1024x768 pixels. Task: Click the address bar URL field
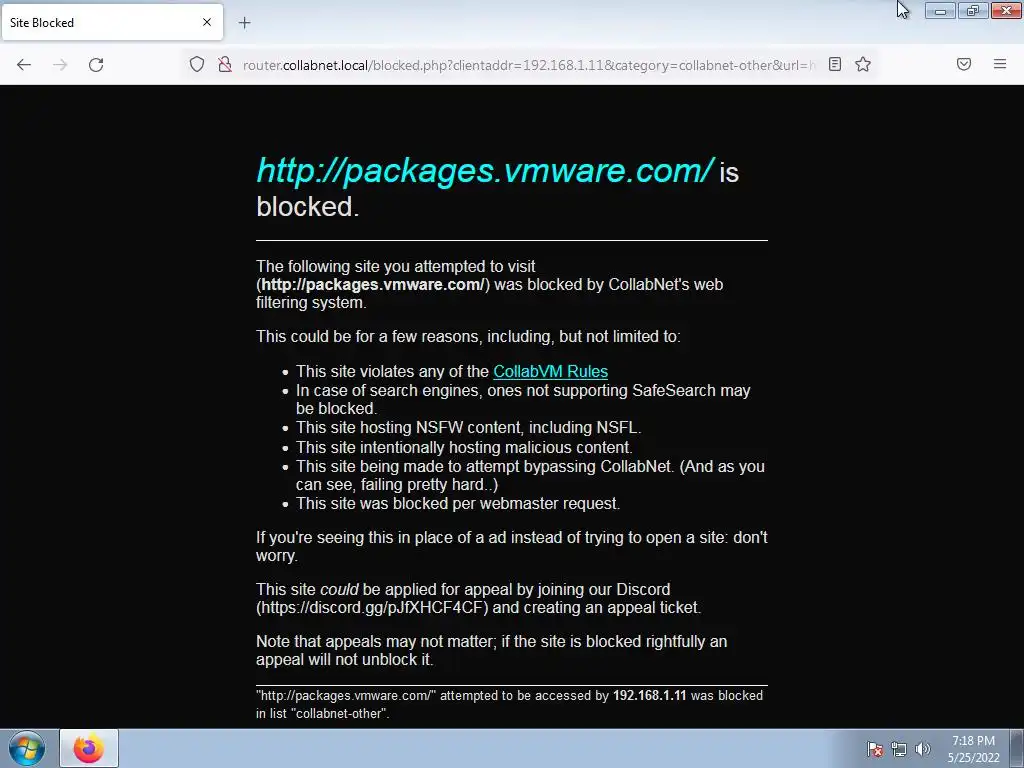click(529, 65)
